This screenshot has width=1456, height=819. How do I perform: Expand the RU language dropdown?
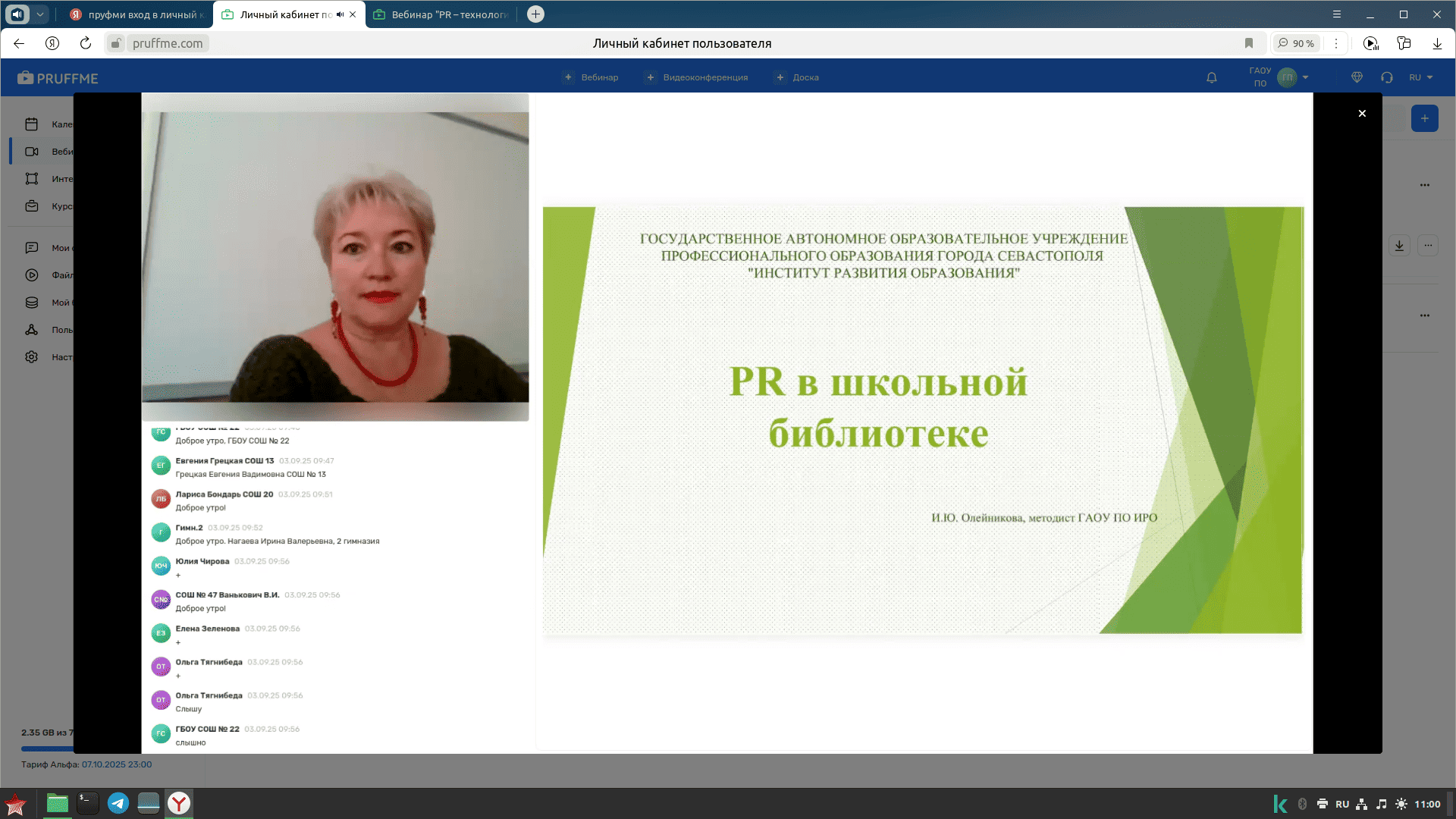(x=1421, y=77)
